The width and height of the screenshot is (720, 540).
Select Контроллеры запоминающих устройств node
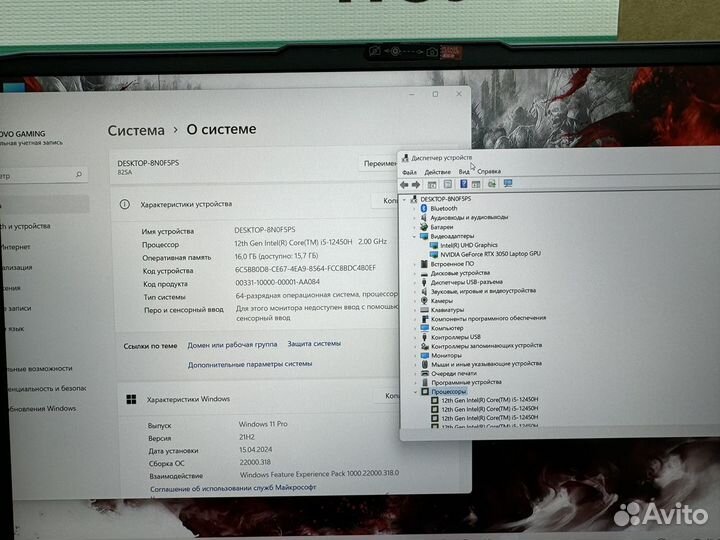487,345
